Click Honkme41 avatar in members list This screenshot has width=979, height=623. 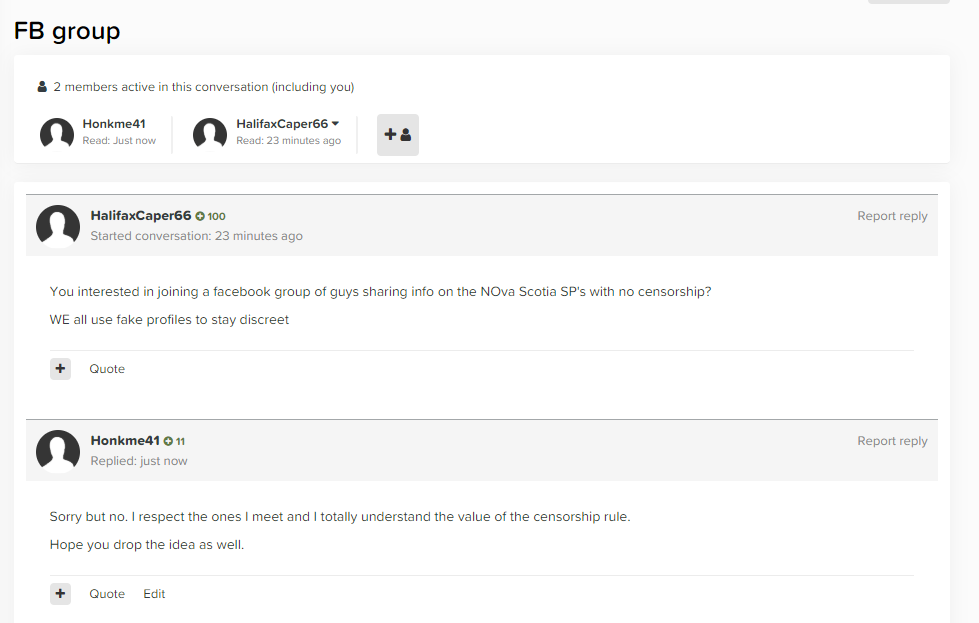[57, 134]
